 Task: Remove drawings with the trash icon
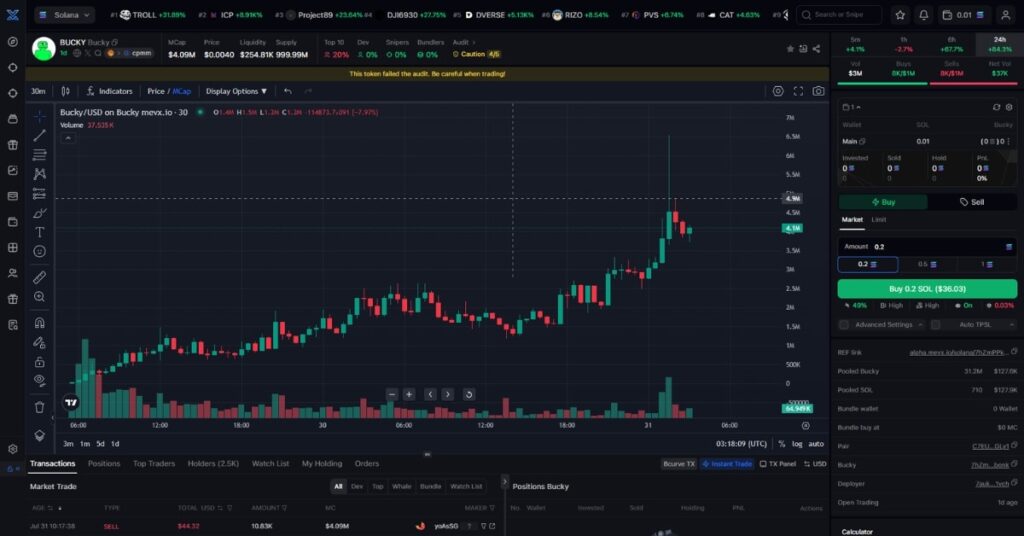(x=40, y=407)
